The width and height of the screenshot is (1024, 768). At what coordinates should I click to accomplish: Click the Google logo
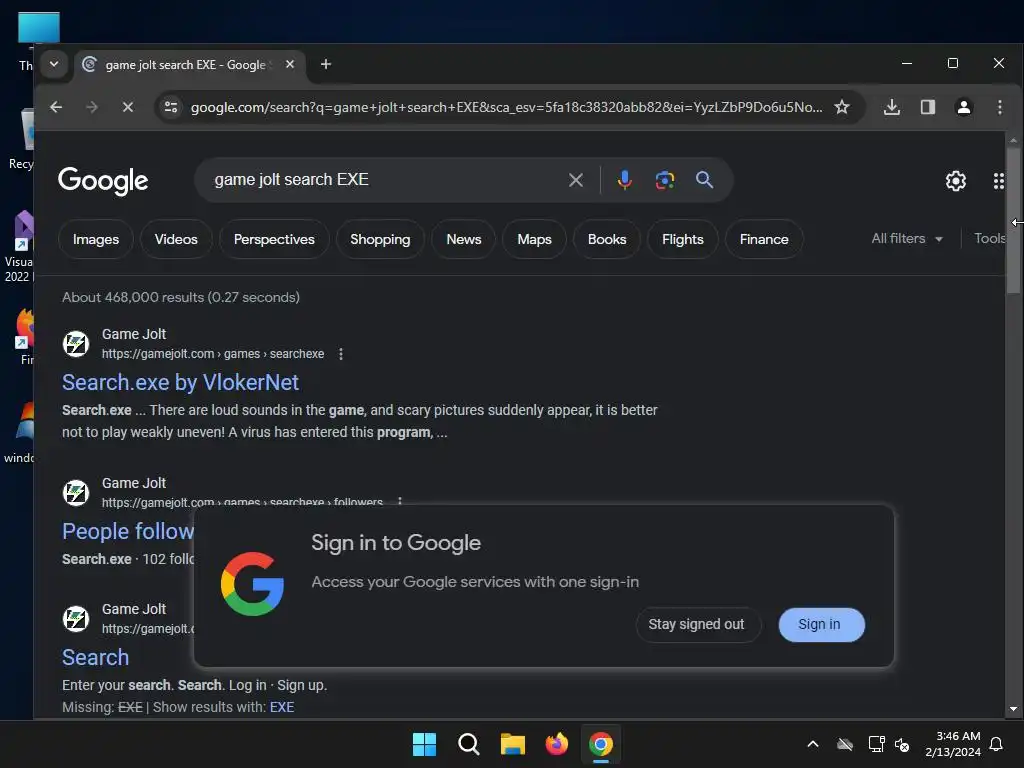(103, 181)
